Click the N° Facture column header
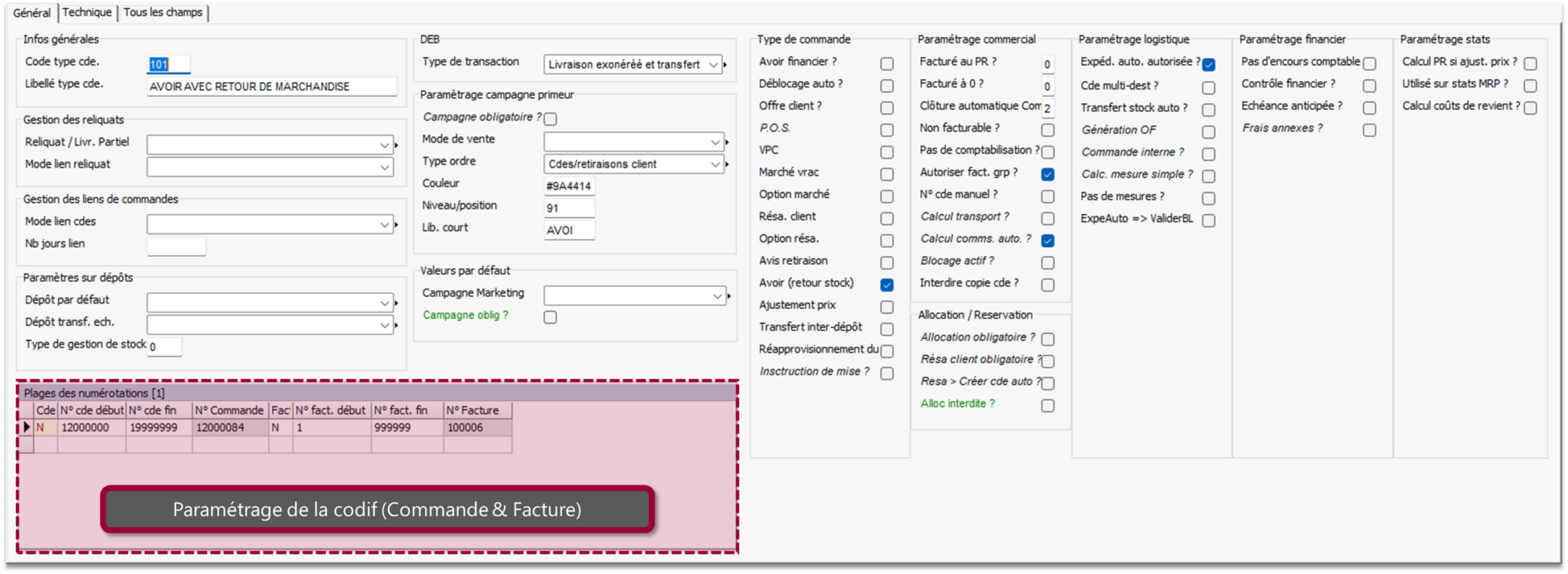The image size is (1568, 574). point(477,410)
